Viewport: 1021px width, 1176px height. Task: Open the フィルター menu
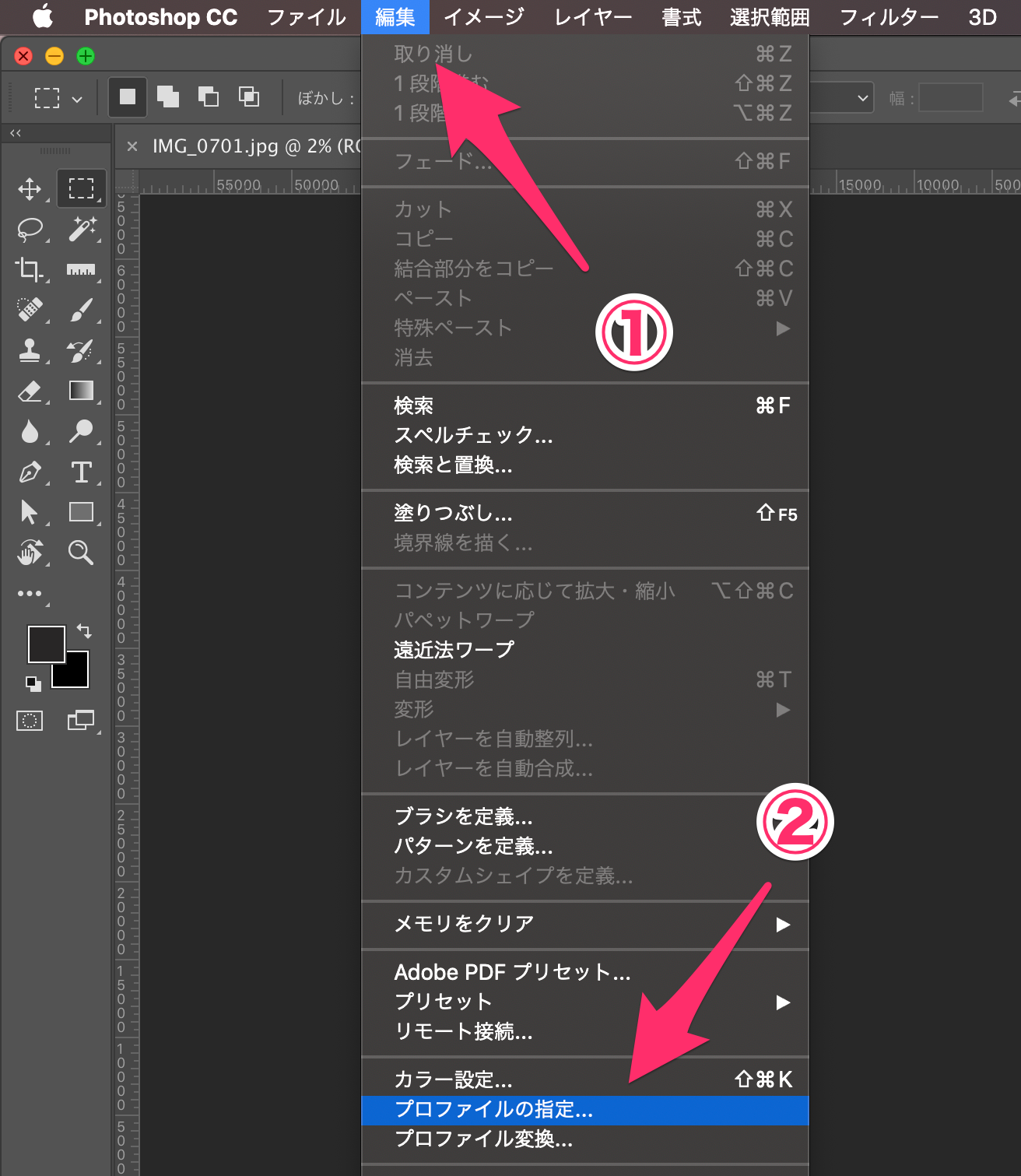889,17
